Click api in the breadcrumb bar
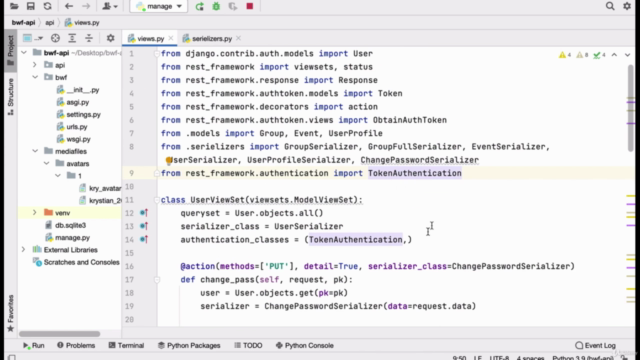The width and height of the screenshot is (640, 360). tap(49, 22)
